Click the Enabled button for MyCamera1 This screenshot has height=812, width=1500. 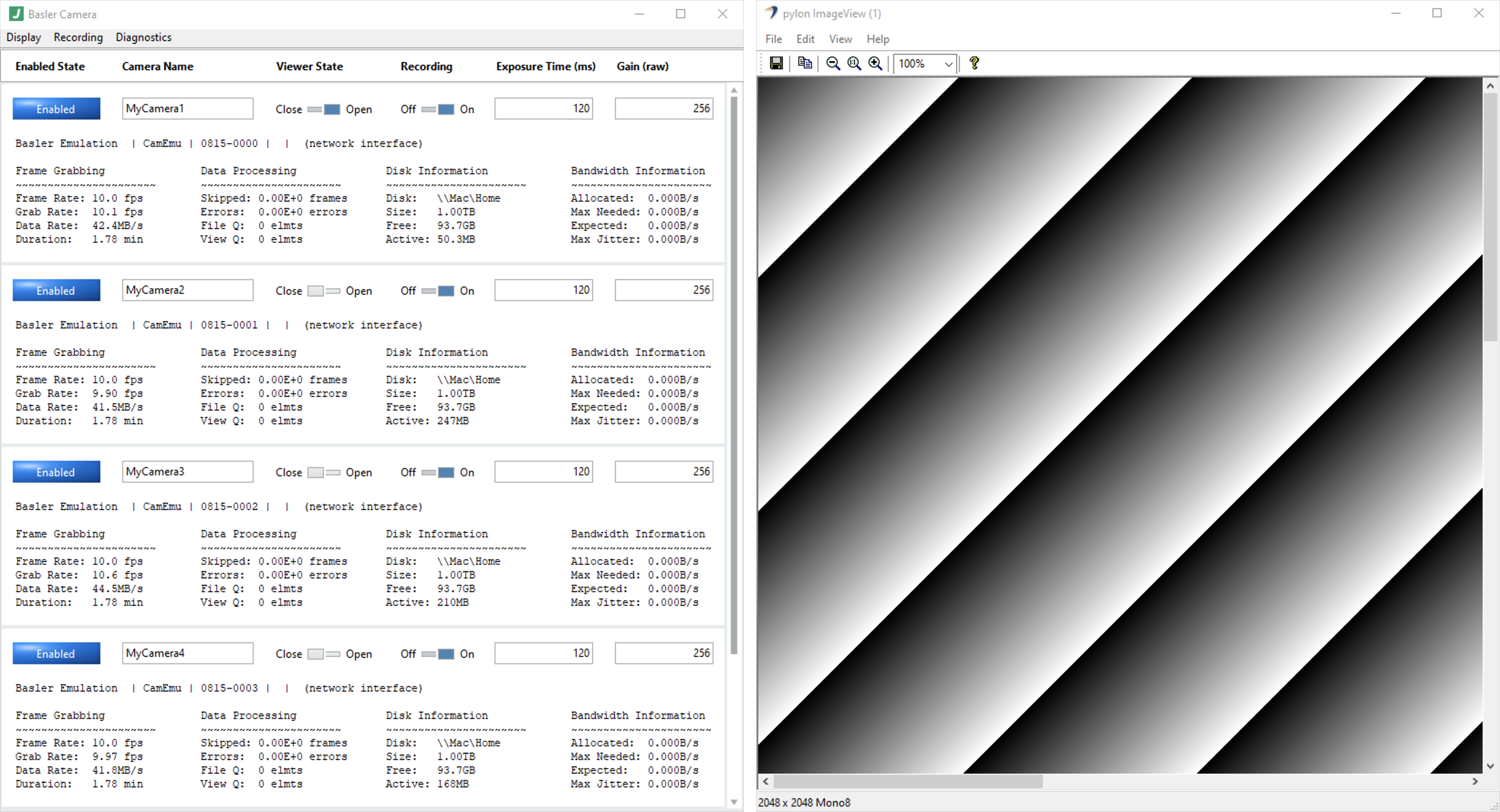[56, 109]
